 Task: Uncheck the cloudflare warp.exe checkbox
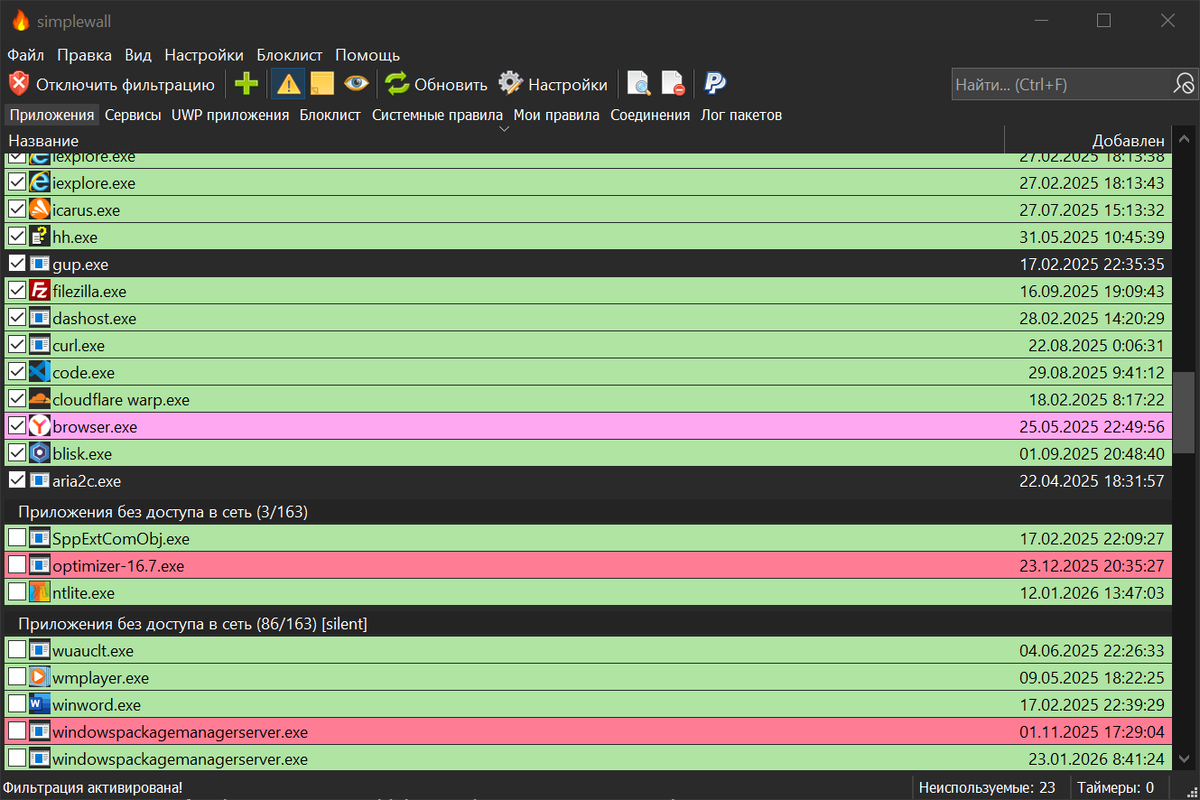[x=17, y=399]
